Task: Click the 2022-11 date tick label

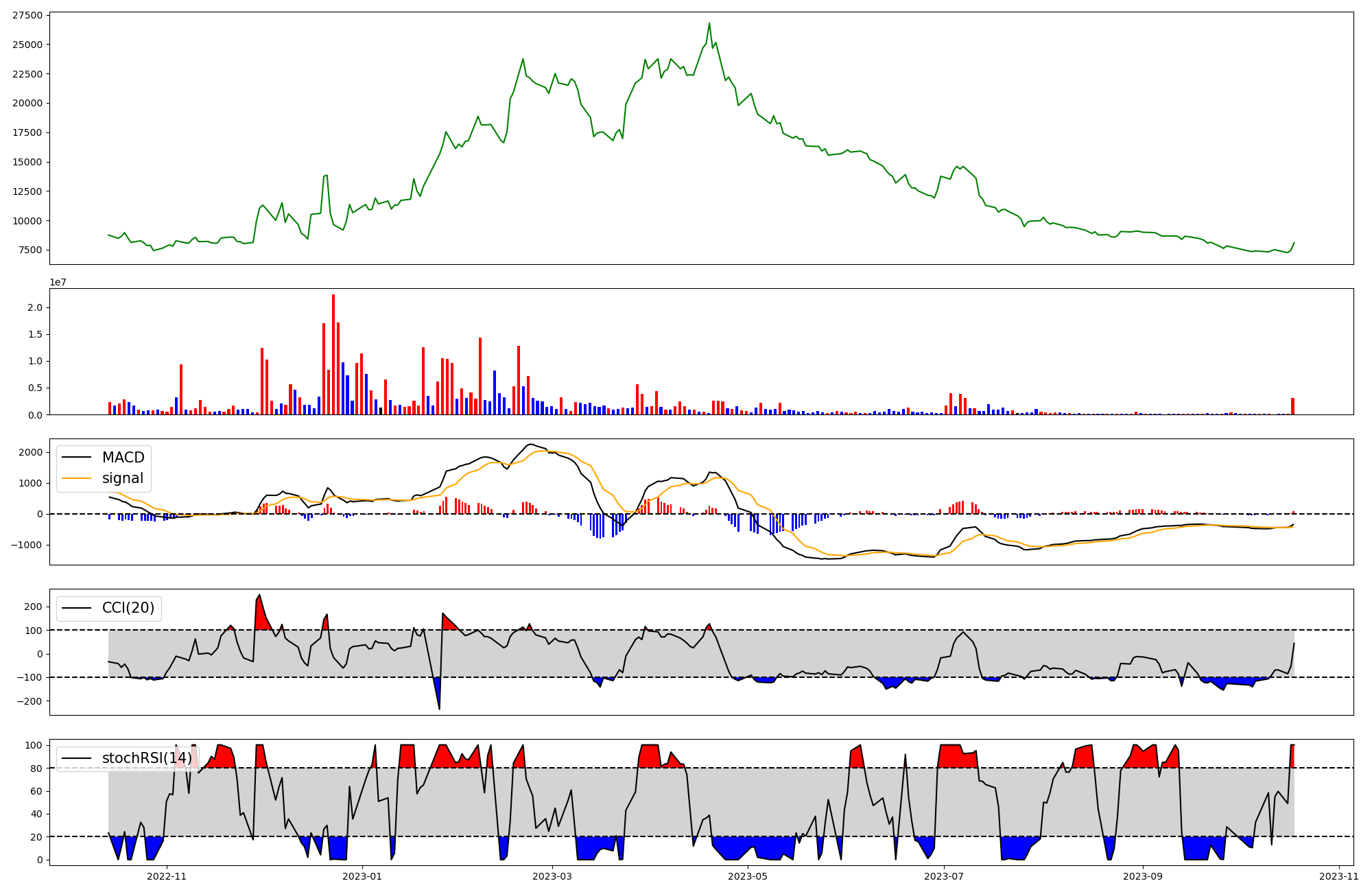Action: [167, 876]
